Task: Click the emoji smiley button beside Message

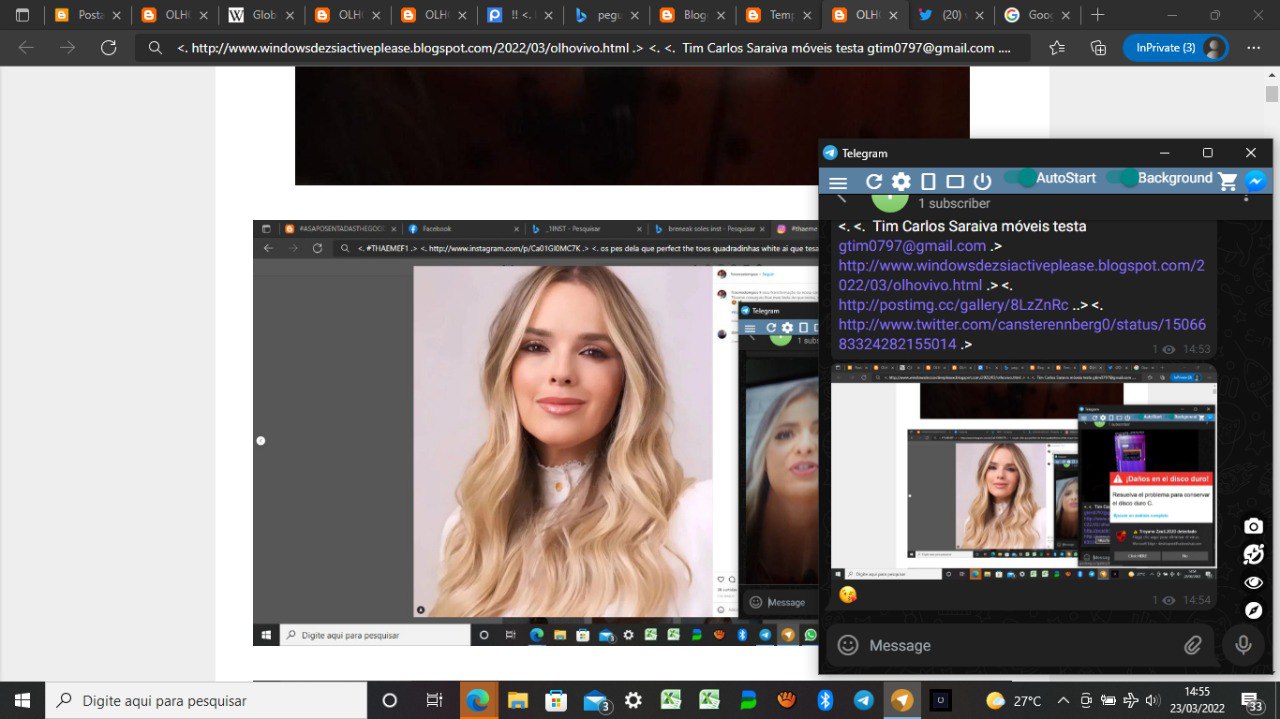Action: [848, 645]
